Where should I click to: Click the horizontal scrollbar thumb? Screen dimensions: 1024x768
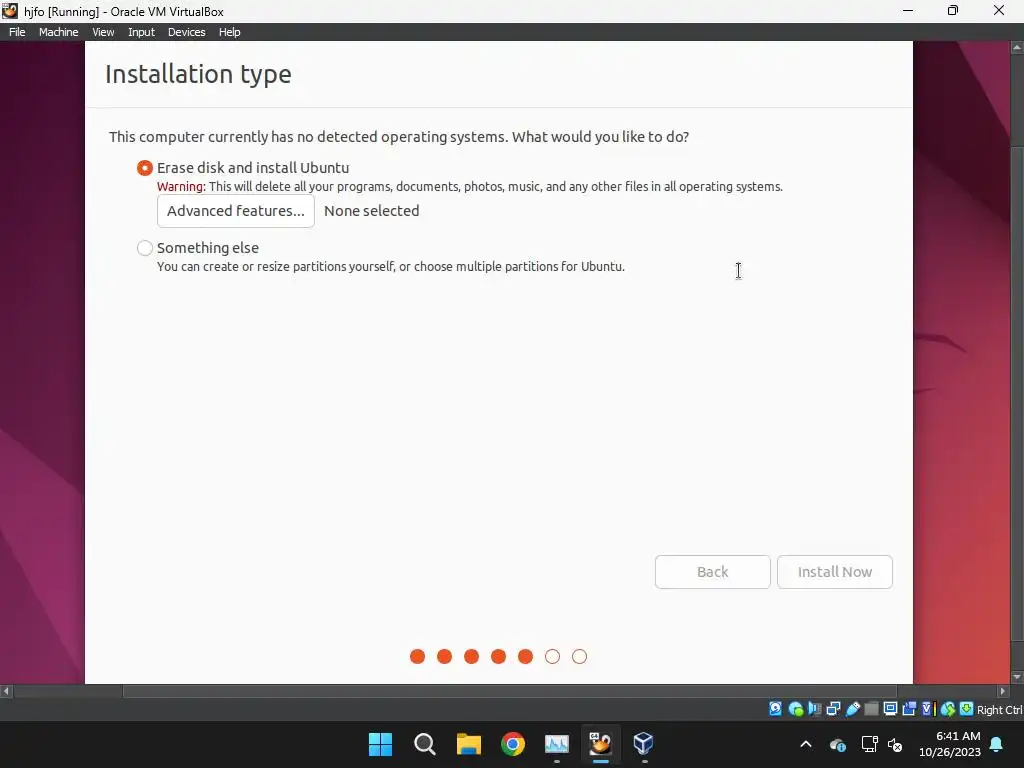[x=509, y=691]
